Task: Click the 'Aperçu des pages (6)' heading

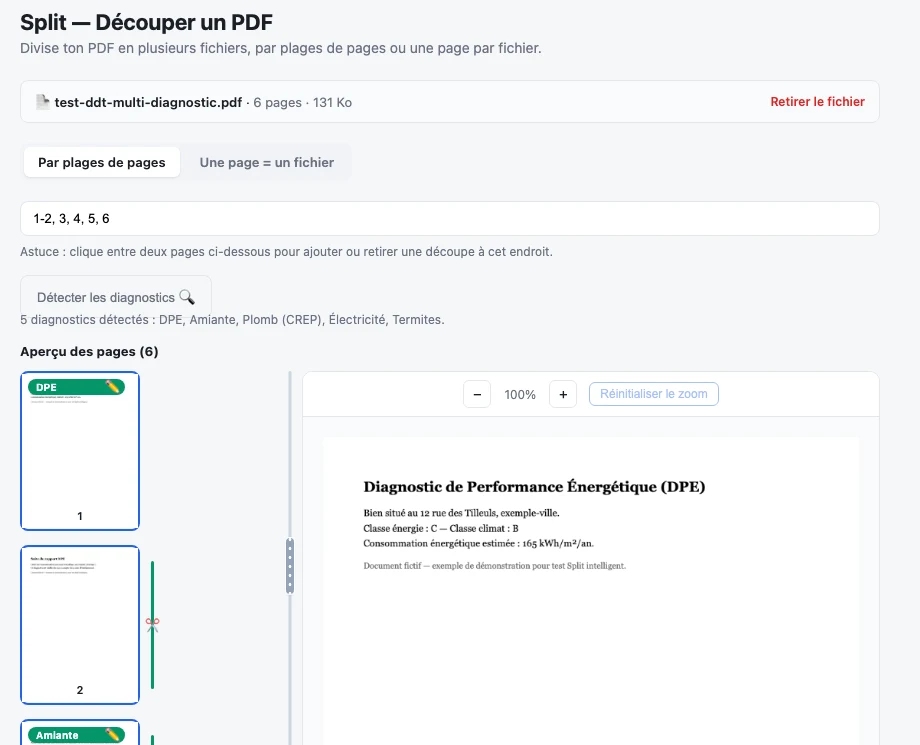Action: coord(89,351)
